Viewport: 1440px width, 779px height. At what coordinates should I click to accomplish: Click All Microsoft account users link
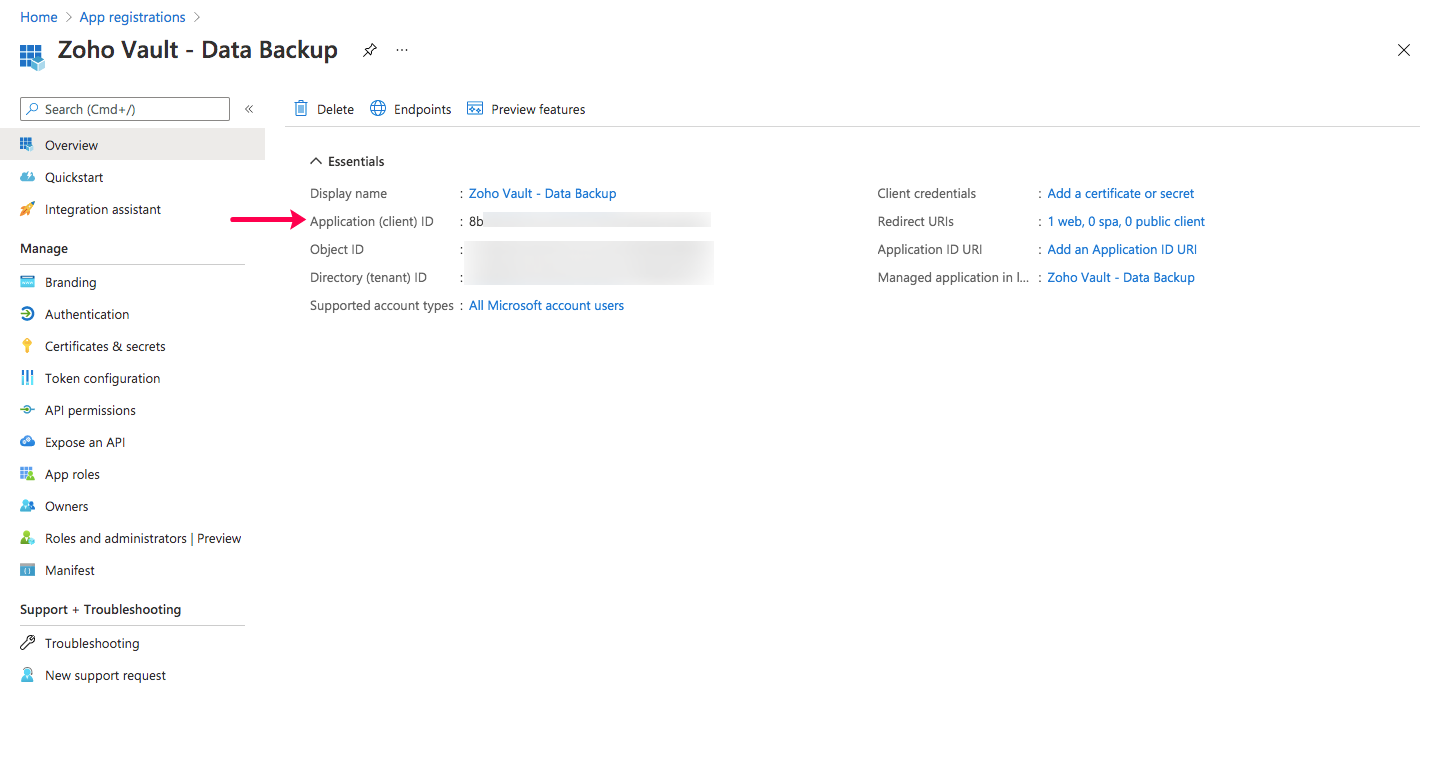(546, 305)
